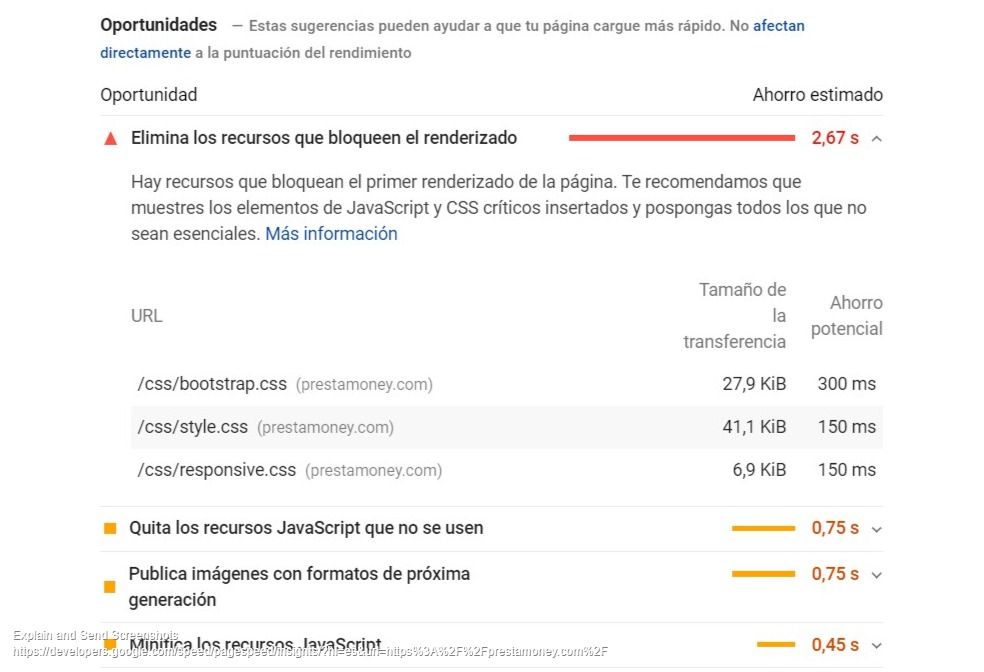Image resolution: width=984 pixels, height=672 pixels.
Task: Click the red triangle warning icon
Action: [x=110, y=138]
